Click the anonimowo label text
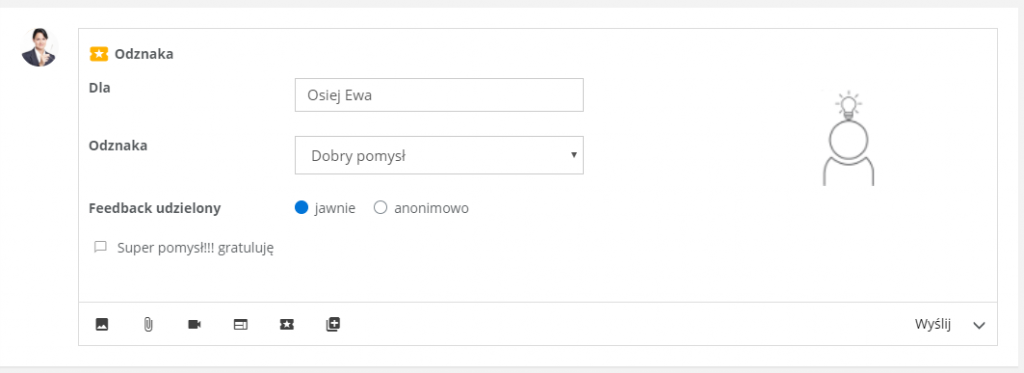Viewport: 1024px width, 373px height. click(x=431, y=208)
